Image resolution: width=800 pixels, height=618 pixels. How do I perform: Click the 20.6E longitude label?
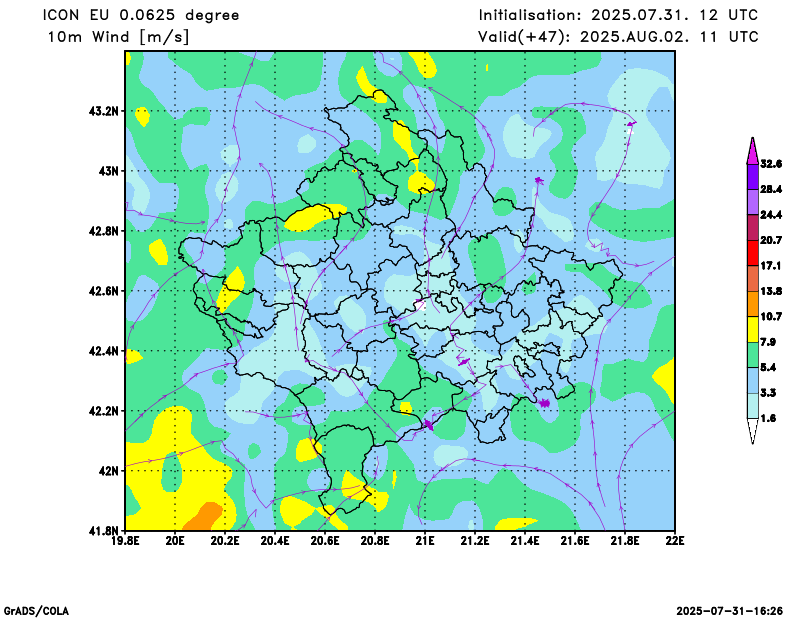click(x=326, y=541)
